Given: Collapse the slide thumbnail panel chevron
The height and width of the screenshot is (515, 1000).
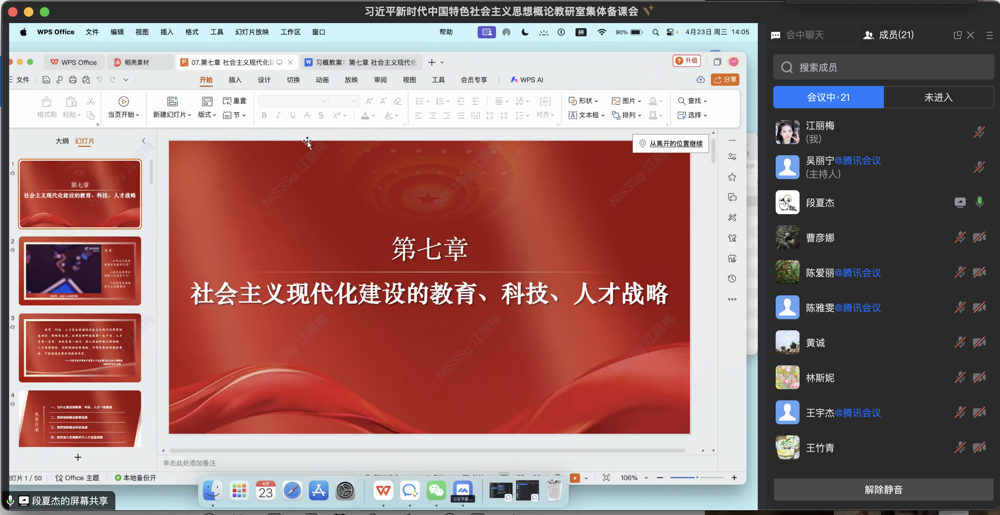Looking at the screenshot, I should pyautogui.click(x=143, y=141).
